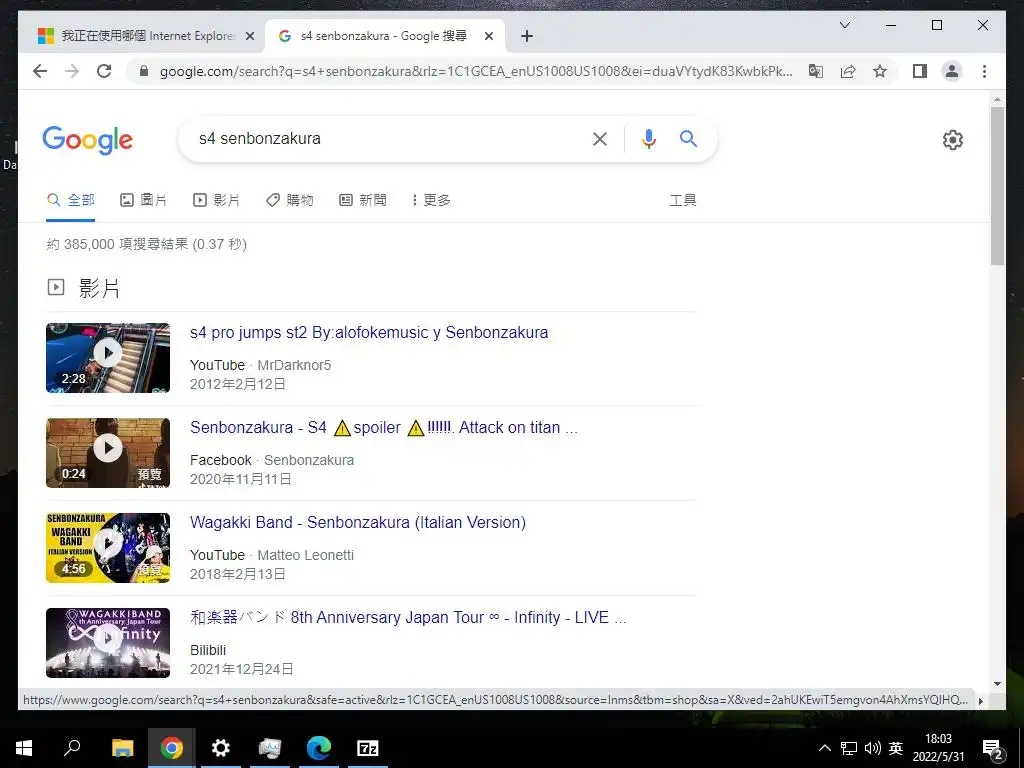Screen dimensions: 1024x768
Task: Open Chrome three-dot menu
Action: [x=984, y=71]
